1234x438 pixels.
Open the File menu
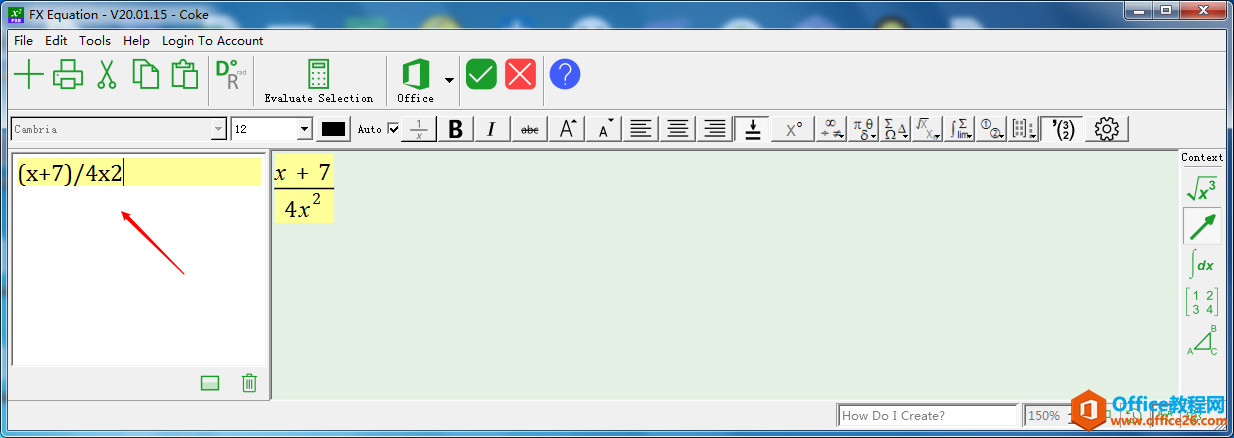(23, 41)
